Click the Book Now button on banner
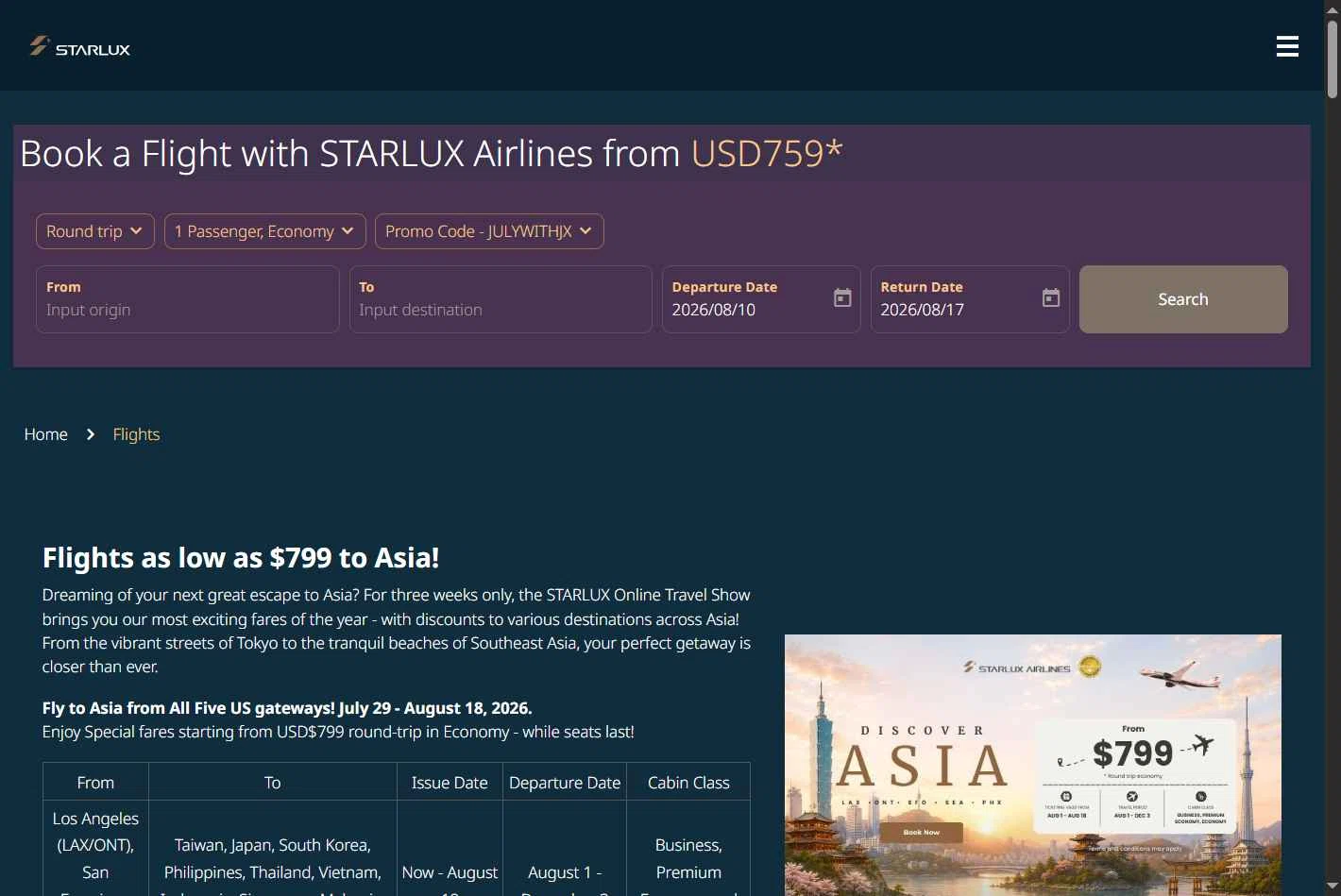The width and height of the screenshot is (1341, 896). click(x=921, y=832)
